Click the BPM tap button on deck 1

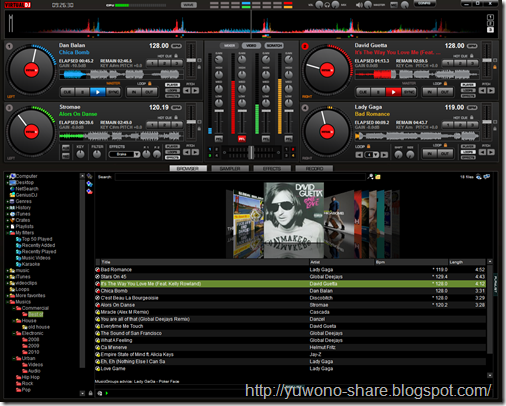[x=176, y=46]
